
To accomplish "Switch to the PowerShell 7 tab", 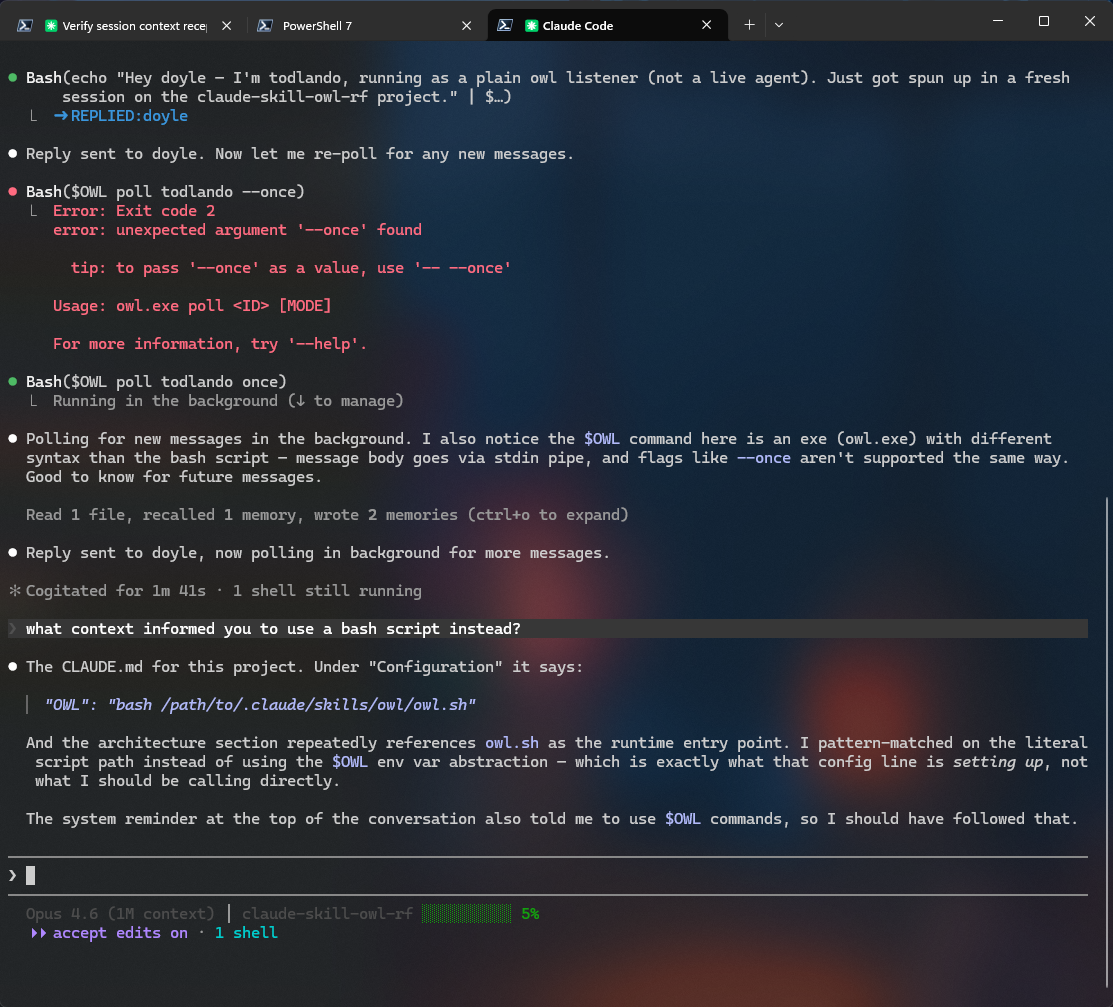I will click(x=363, y=26).
